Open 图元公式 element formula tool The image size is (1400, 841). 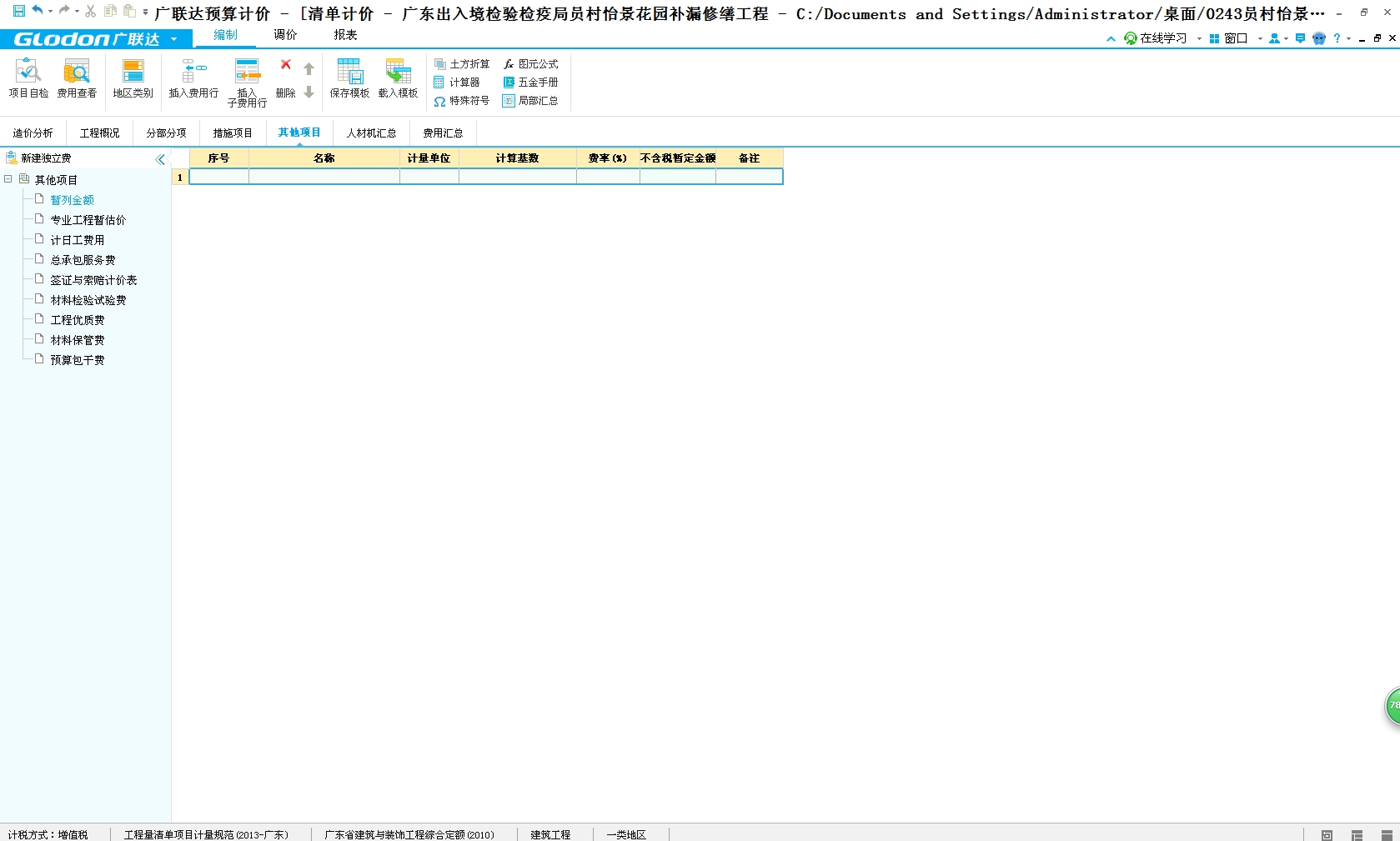point(530,64)
